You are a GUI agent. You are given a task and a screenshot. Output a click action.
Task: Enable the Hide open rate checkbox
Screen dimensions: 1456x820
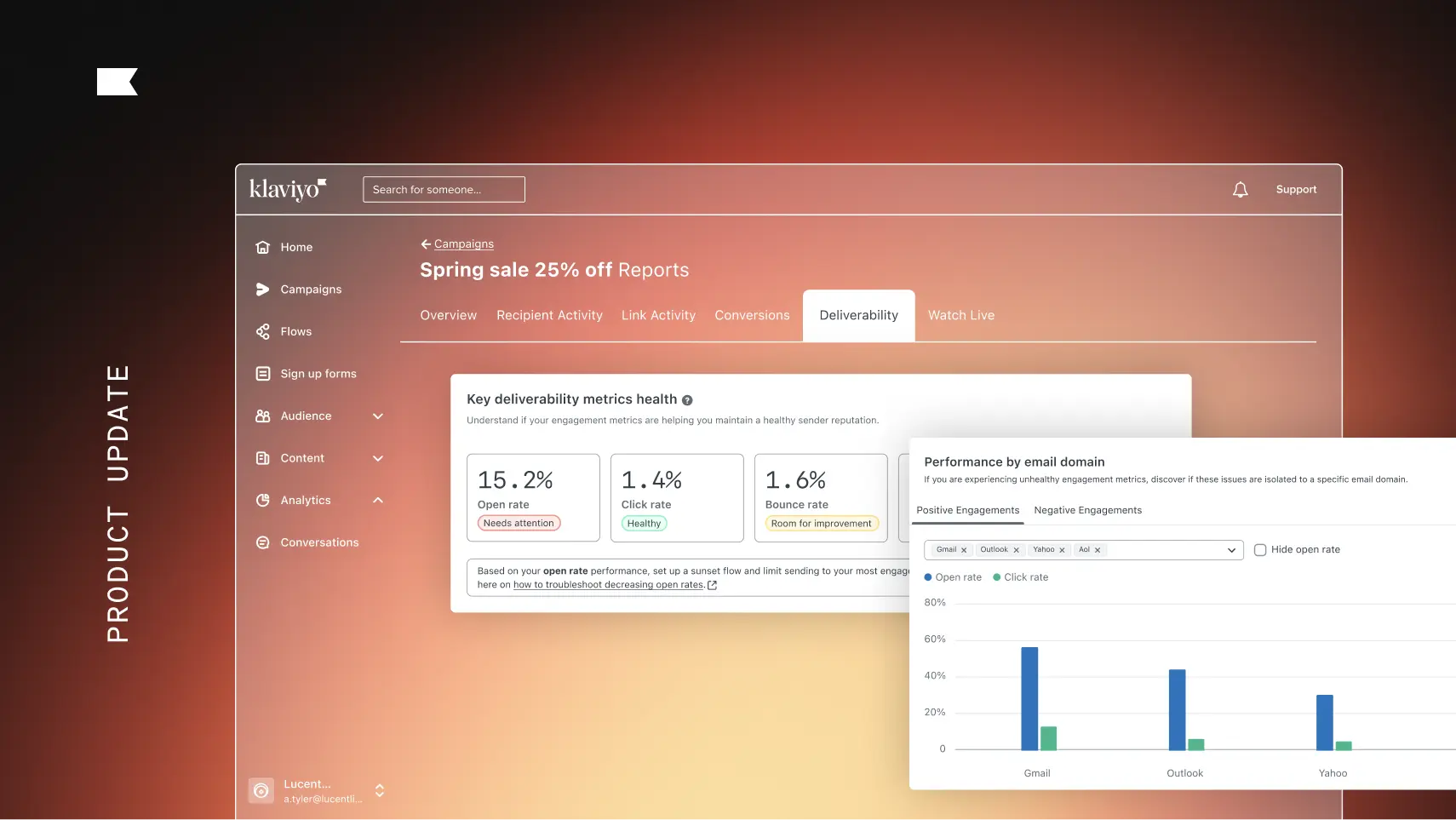point(1260,550)
